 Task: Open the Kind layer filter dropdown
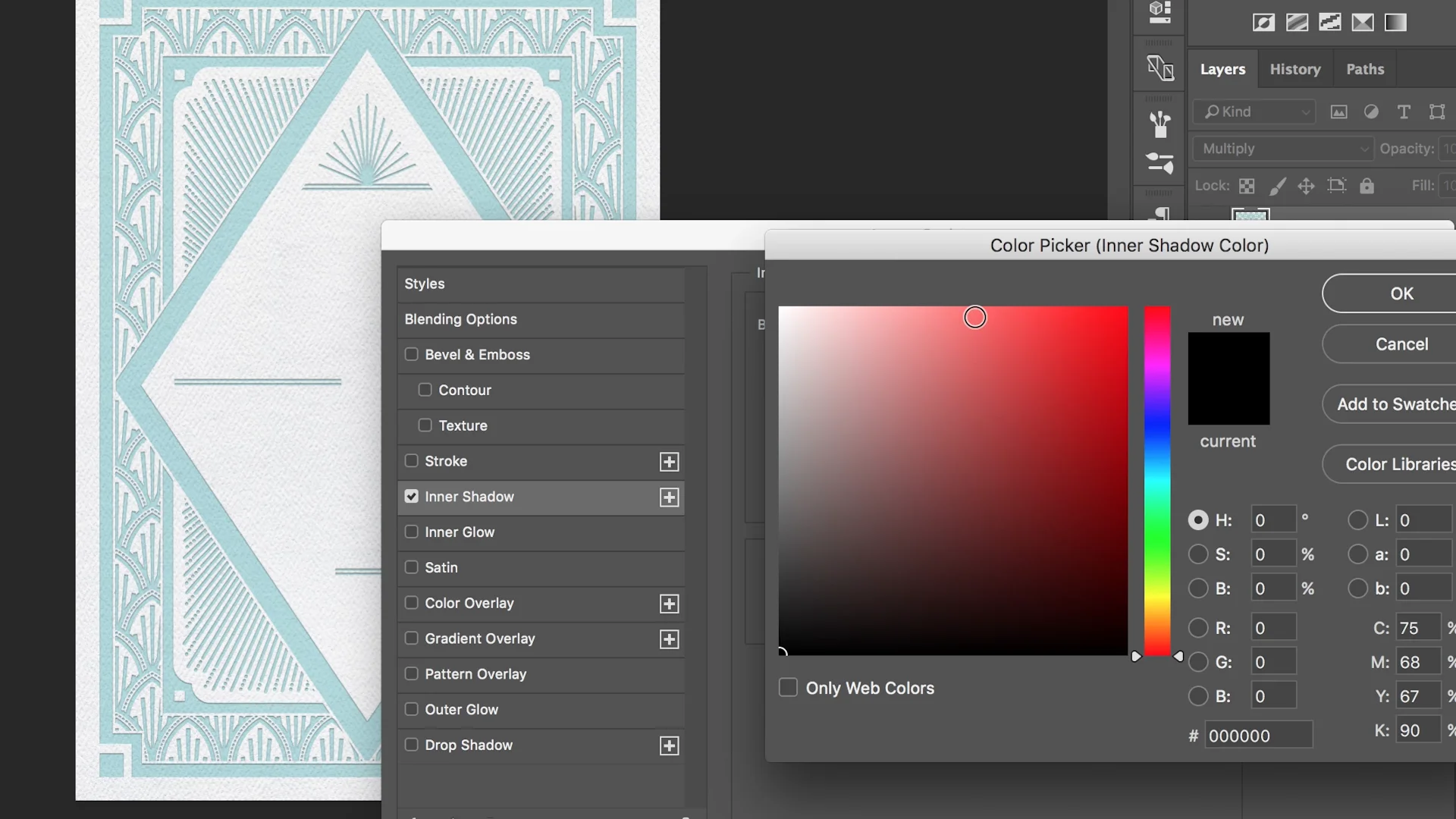[x=1255, y=112]
